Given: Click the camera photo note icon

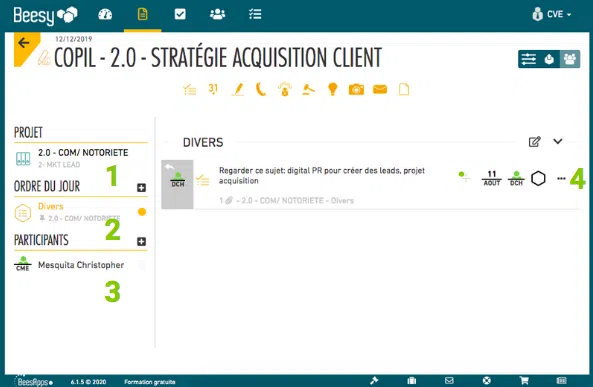Looking at the screenshot, I should (356, 90).
